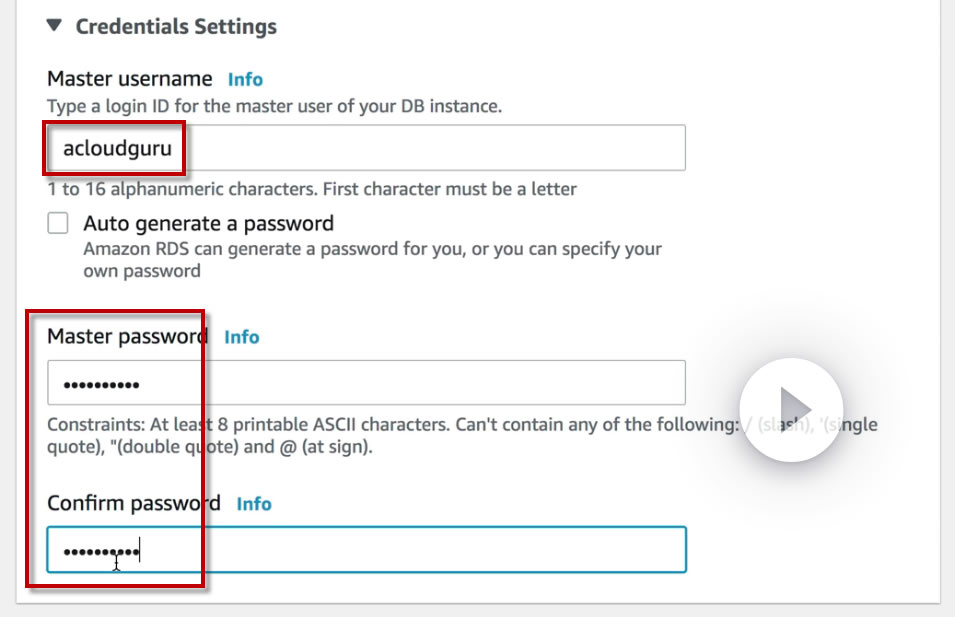Click the 'Master username' field label
Viewport: 955px width, 617px height.
pos(130,79)
